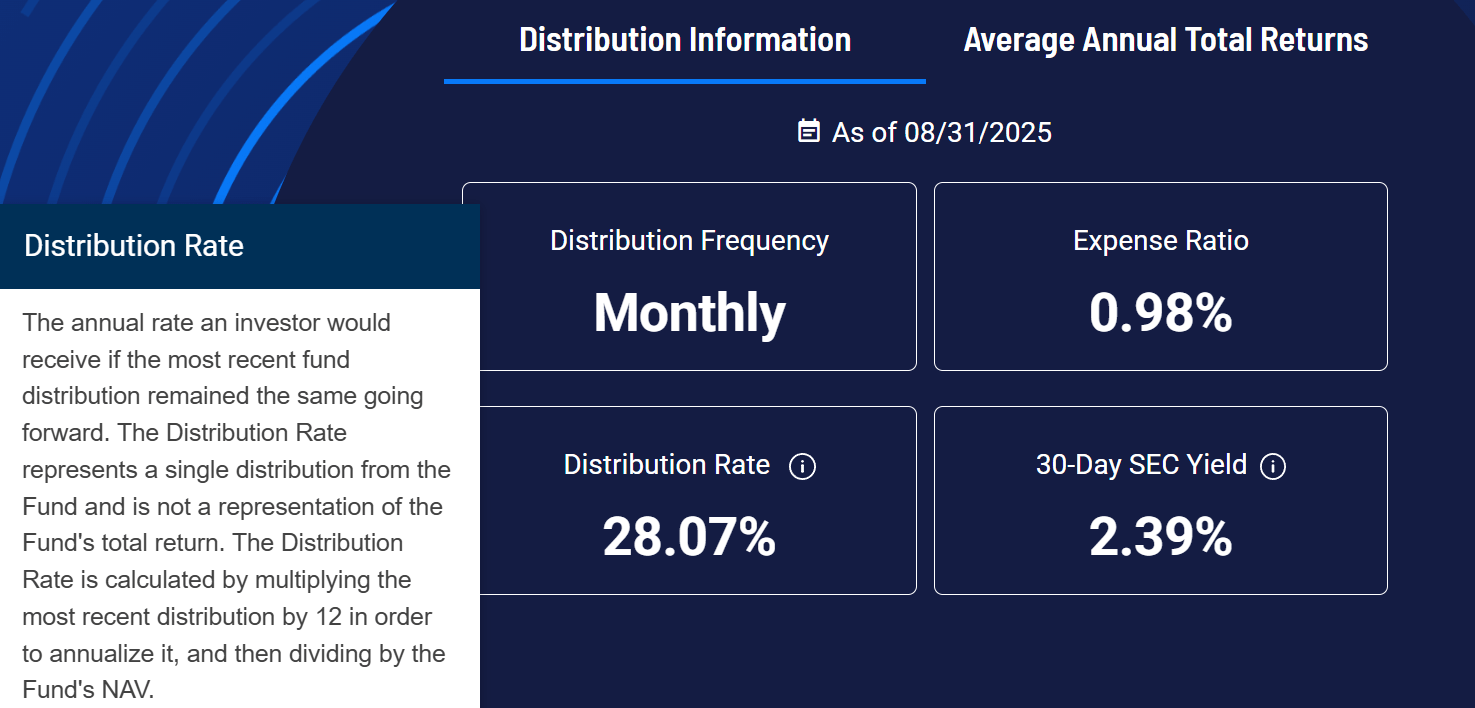
Task: Switch to the Average Annual Total Returns tab
Action: click(x=1166, y=40)
